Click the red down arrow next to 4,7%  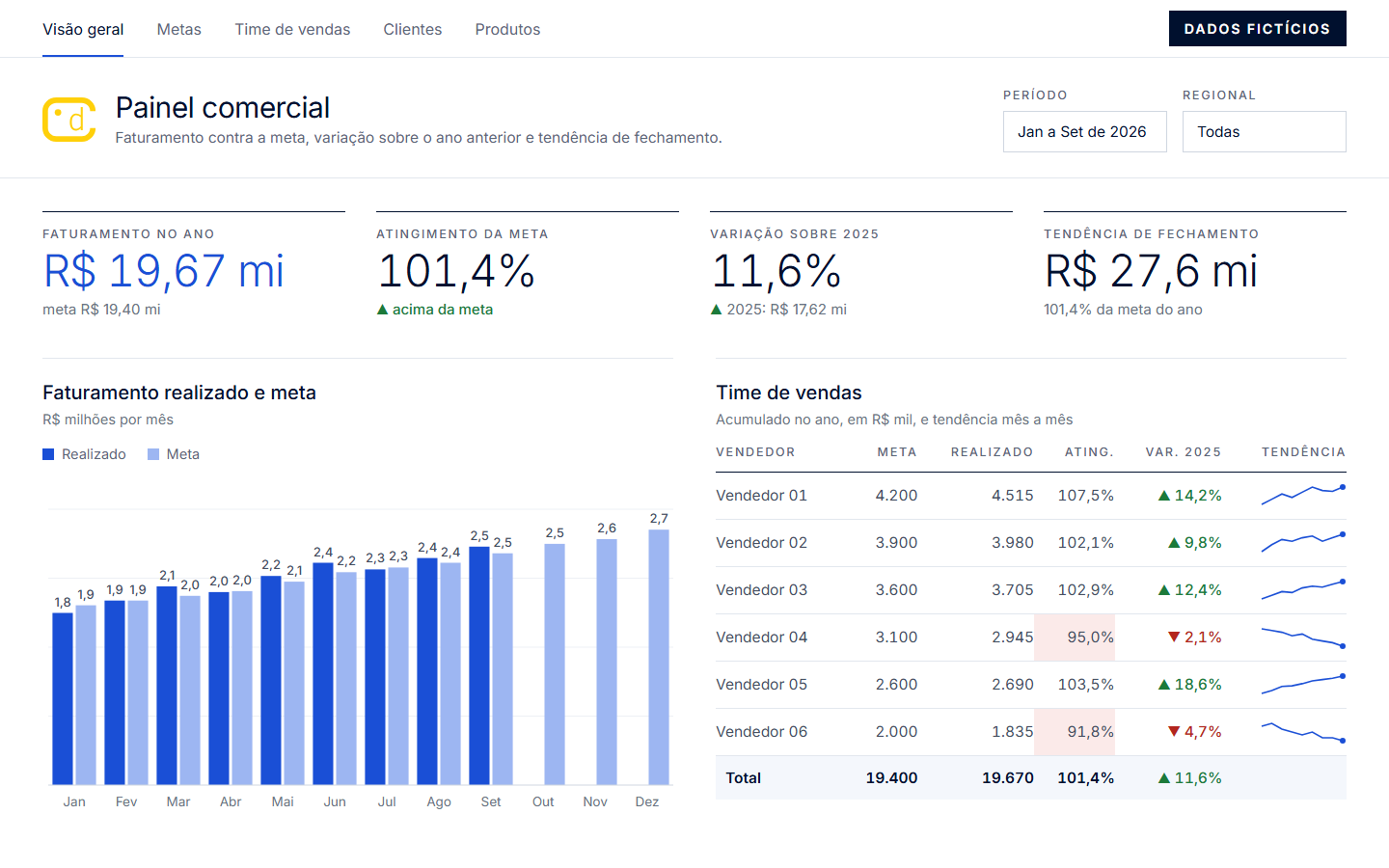coord(1174,732)
